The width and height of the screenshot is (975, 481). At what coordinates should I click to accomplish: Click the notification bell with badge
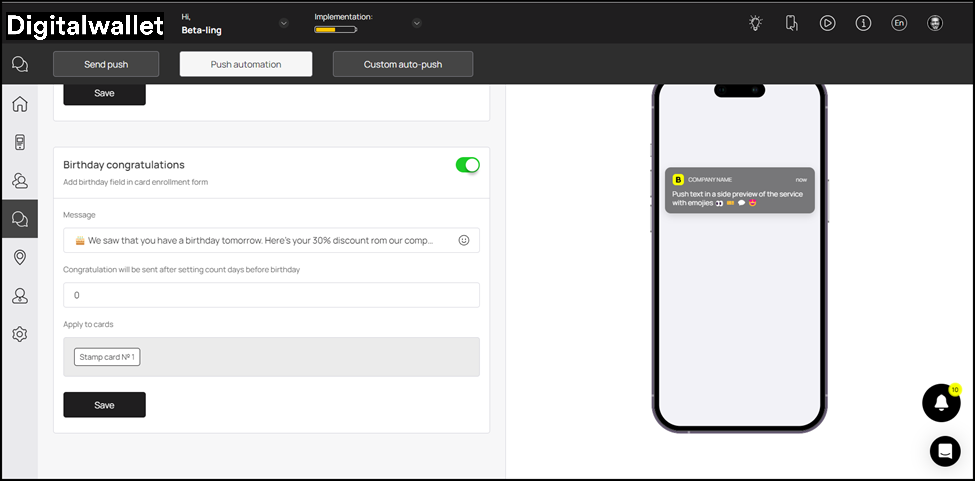click(940, 402)
